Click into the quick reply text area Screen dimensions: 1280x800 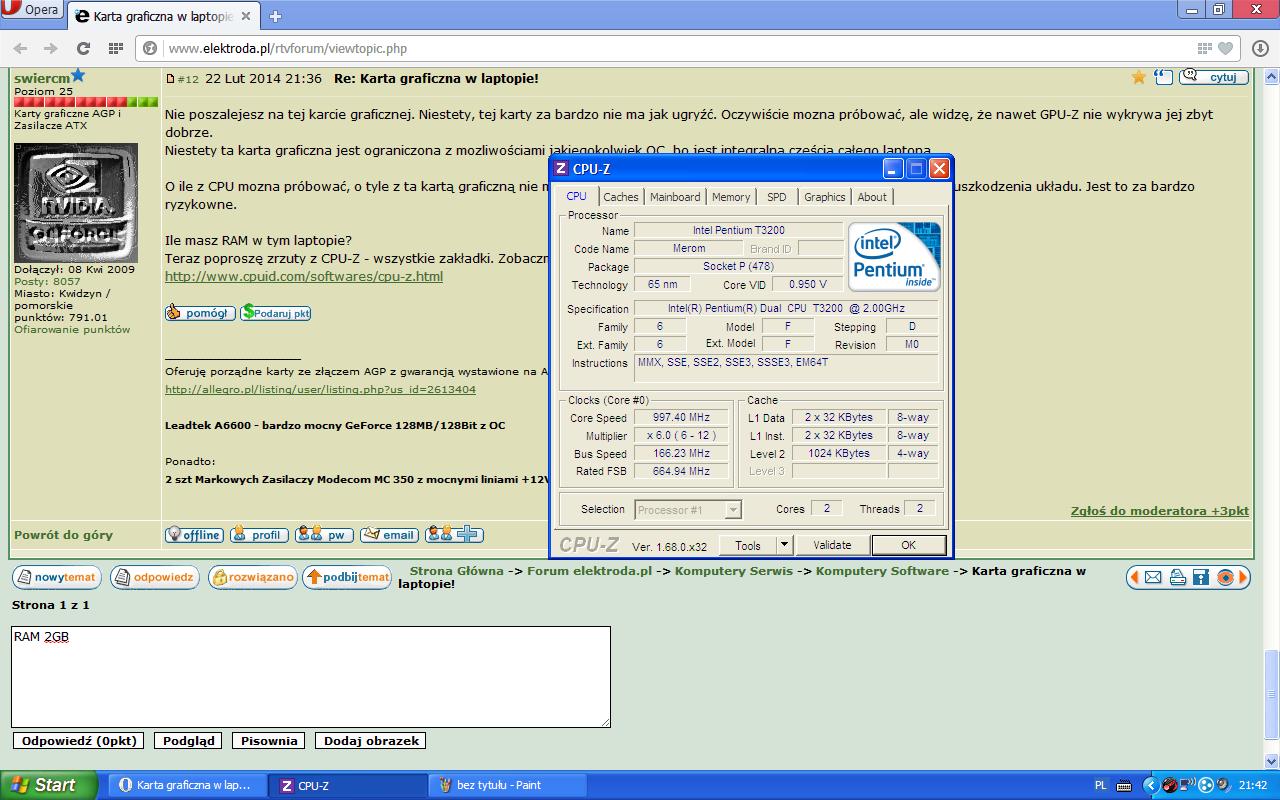311,677
